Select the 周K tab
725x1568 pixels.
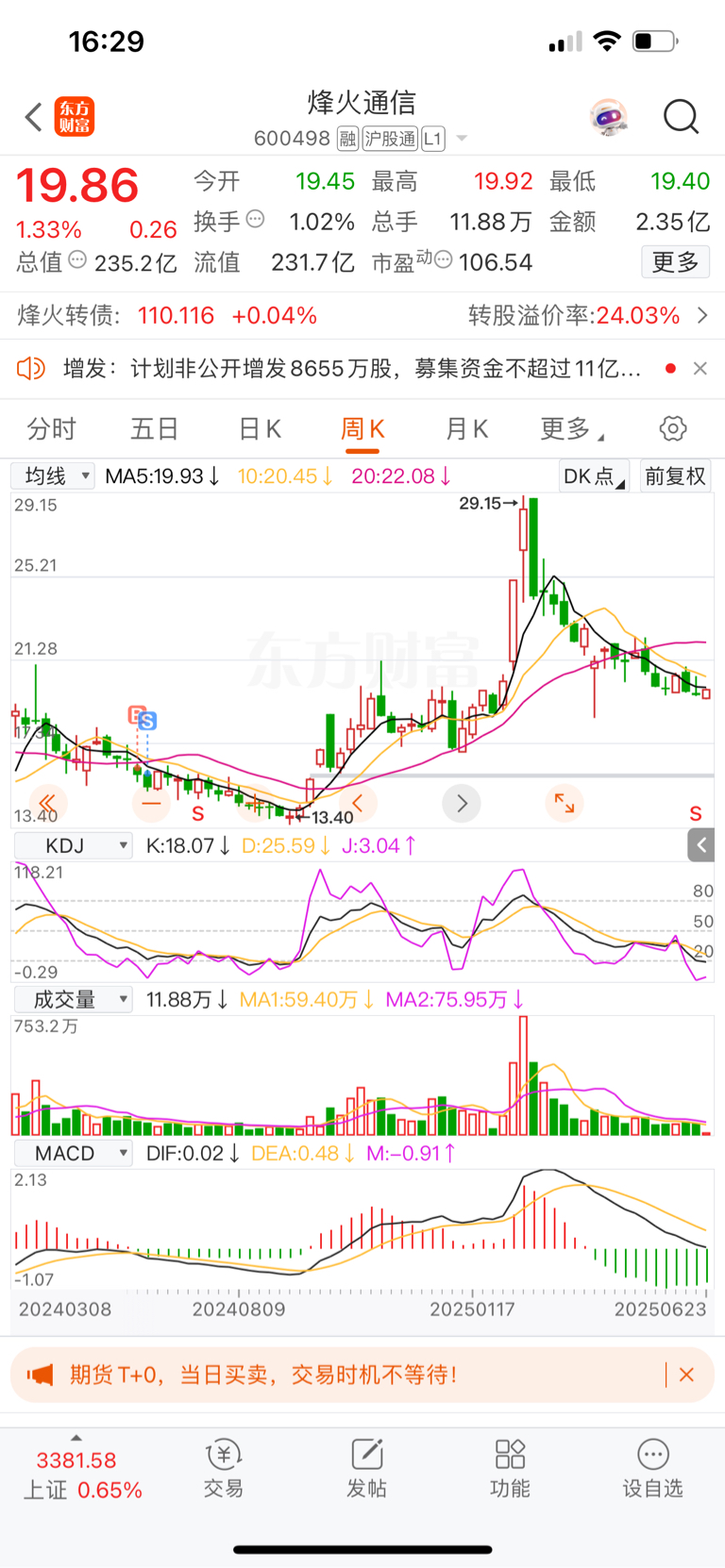tap(362, 429)
